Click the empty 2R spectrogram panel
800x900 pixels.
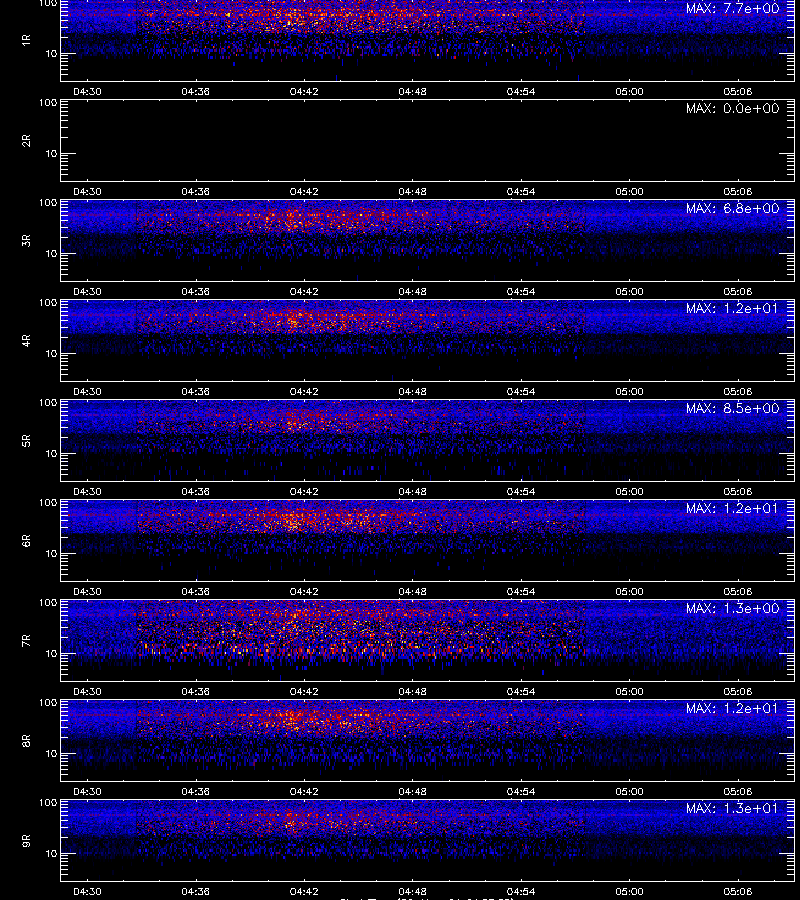pyautogui.click(x=427, y=141)
